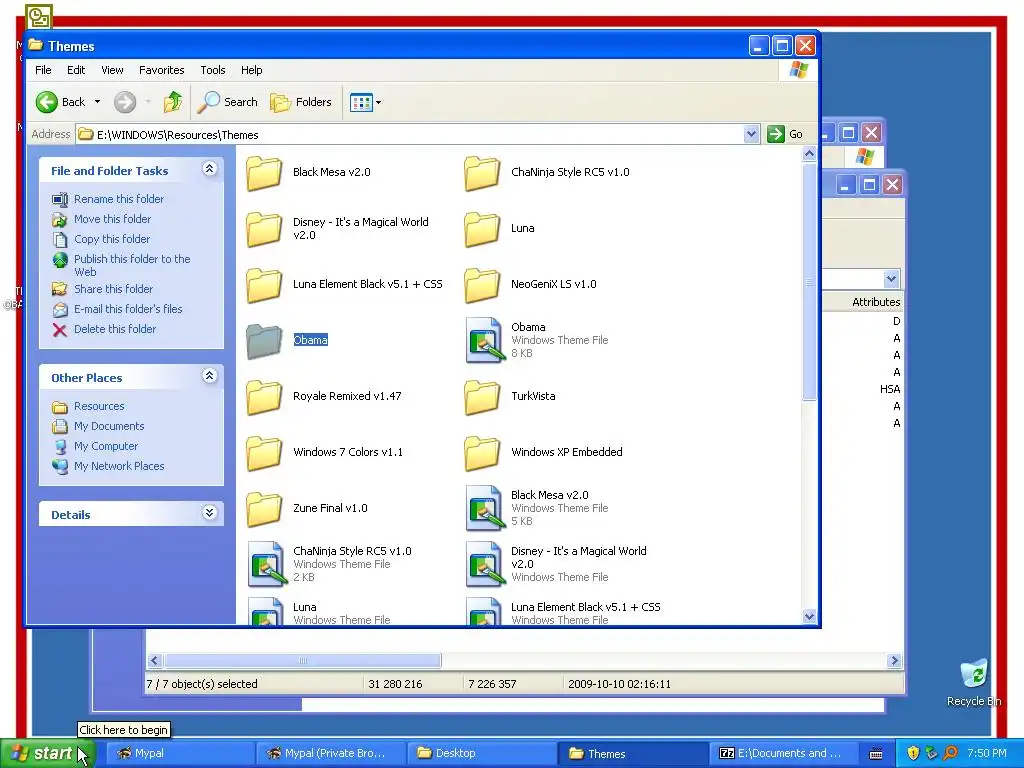Click Move this folder

[x=112, y=219]
